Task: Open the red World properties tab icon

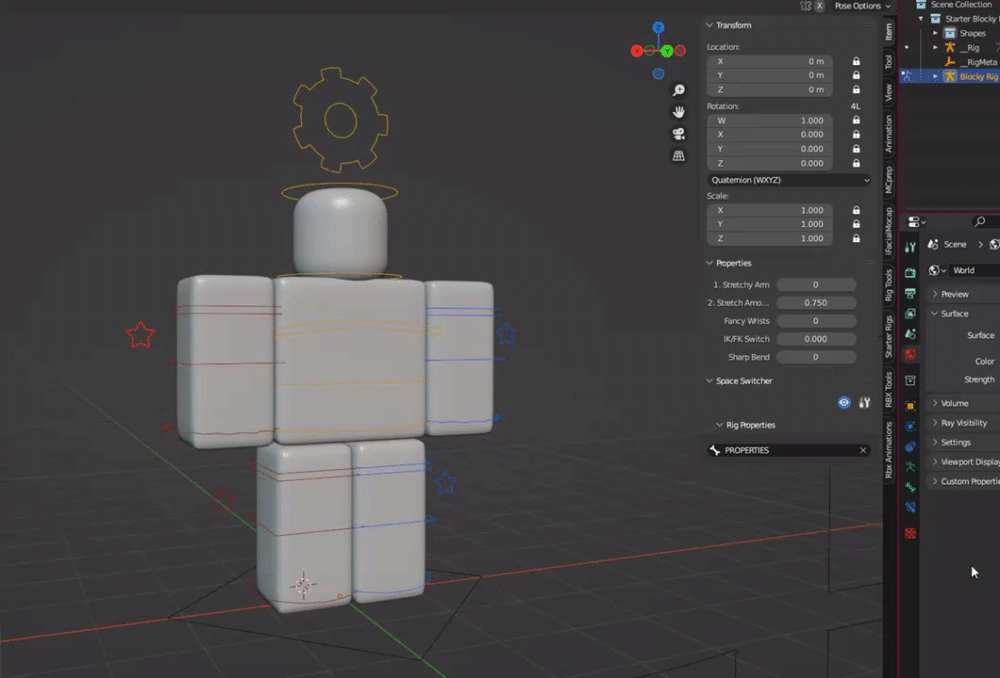Action: [x=910, y=354]
